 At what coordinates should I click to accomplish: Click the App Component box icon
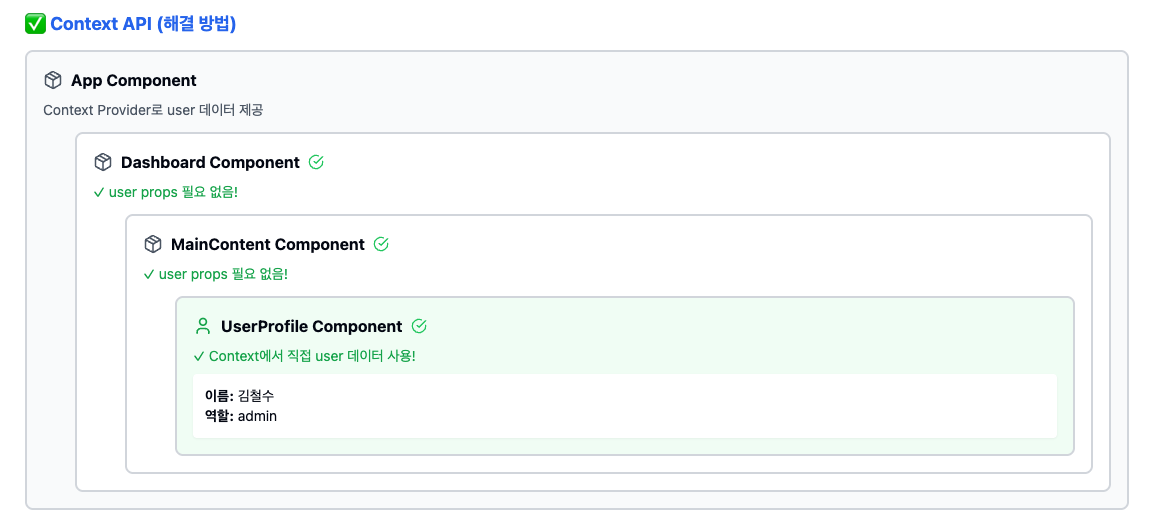coord(53,80)
